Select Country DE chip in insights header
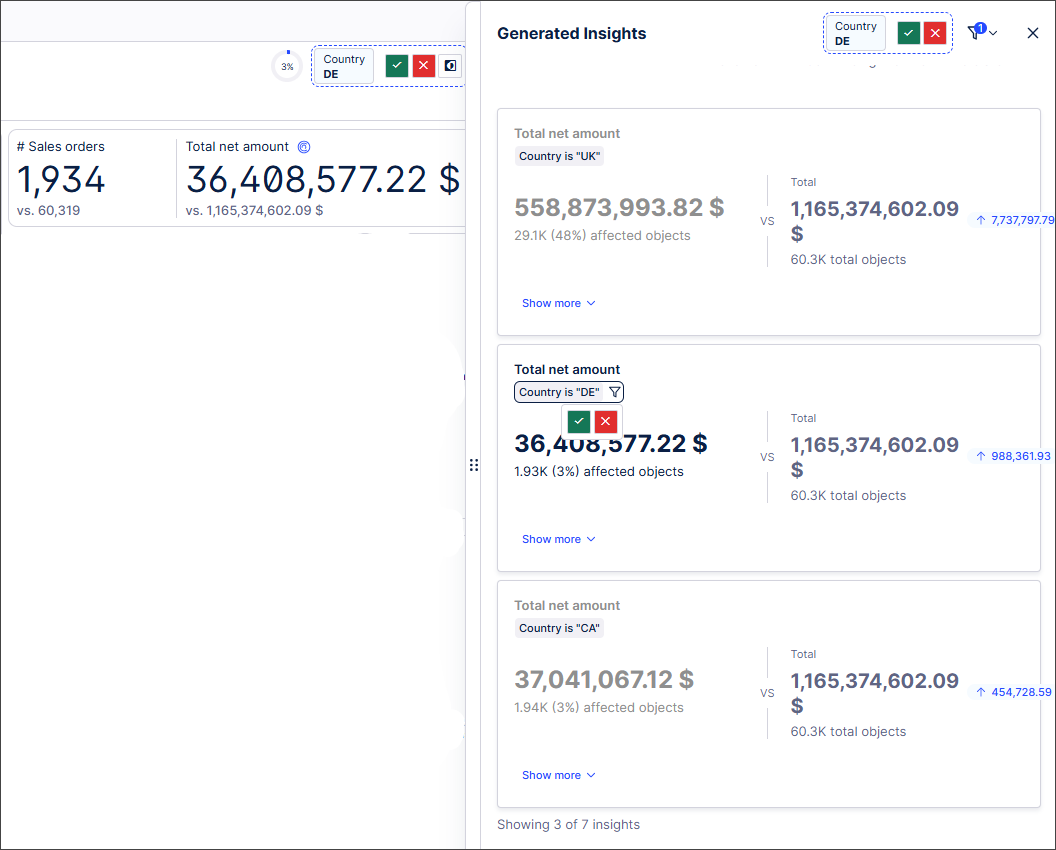The height and width of the screenshot is (850, 1056). tap(856, 33)
